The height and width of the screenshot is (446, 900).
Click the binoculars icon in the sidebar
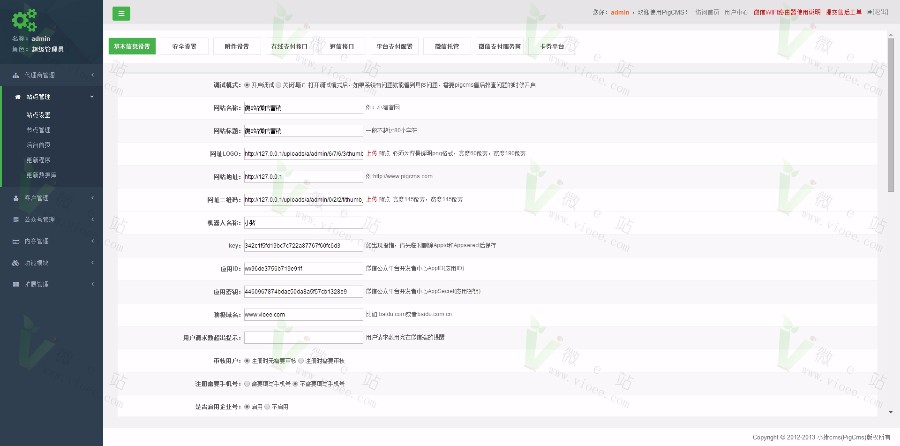(16, 263)
